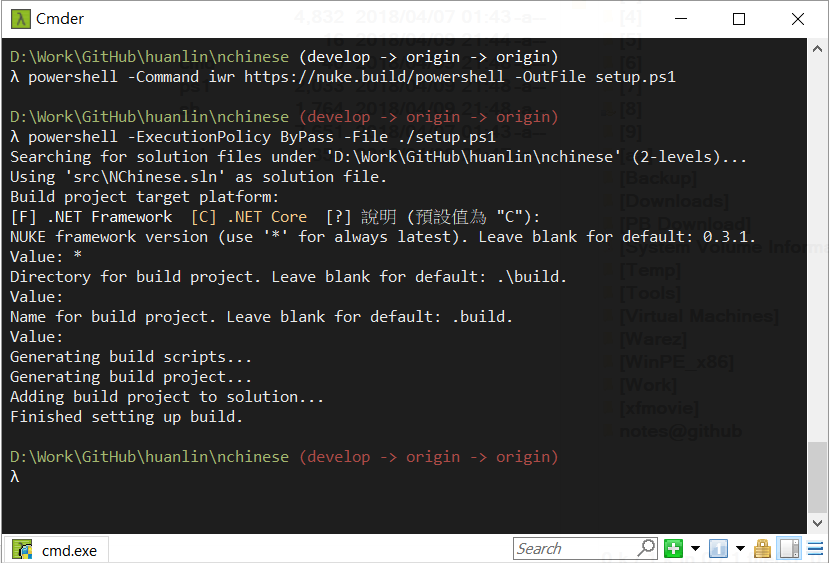Click 'https://nuke.build/powershell' URL text
This screenshot has height=564, width=830.
pos(374,77)
